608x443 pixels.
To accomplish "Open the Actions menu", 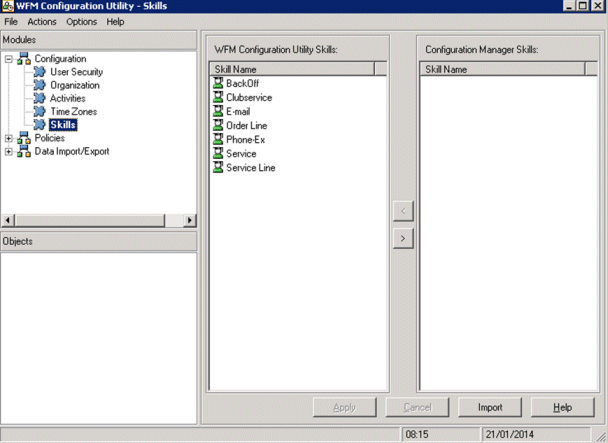I will tap(42, 22).
